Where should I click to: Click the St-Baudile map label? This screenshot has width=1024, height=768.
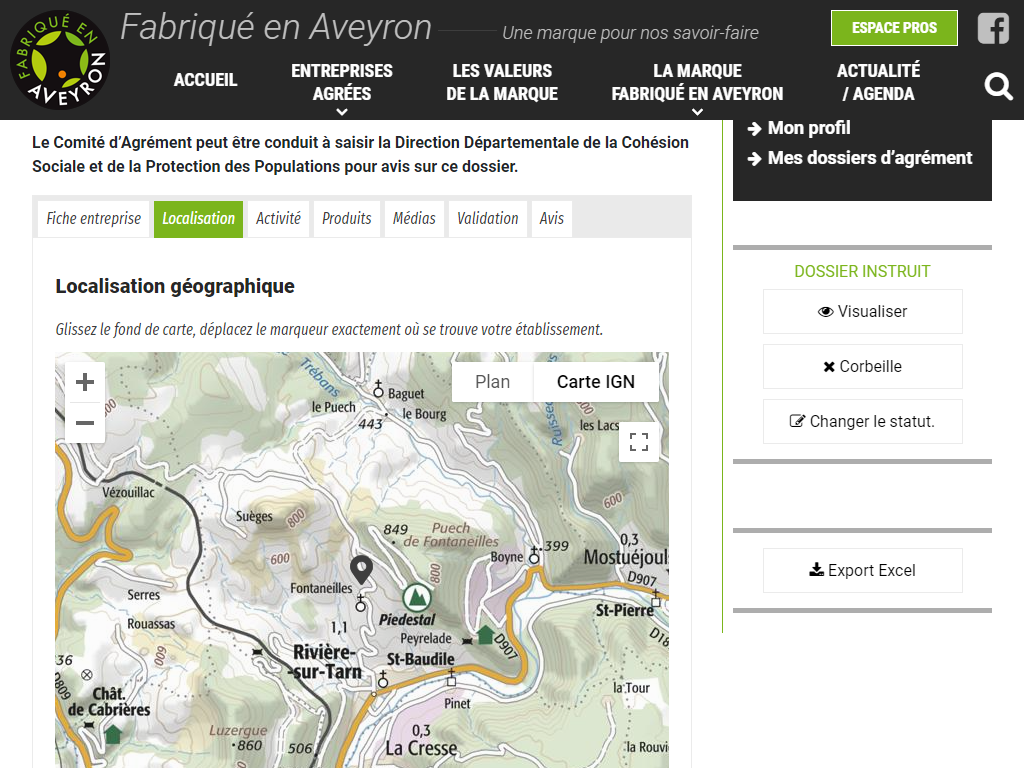(x=421, y=660)
